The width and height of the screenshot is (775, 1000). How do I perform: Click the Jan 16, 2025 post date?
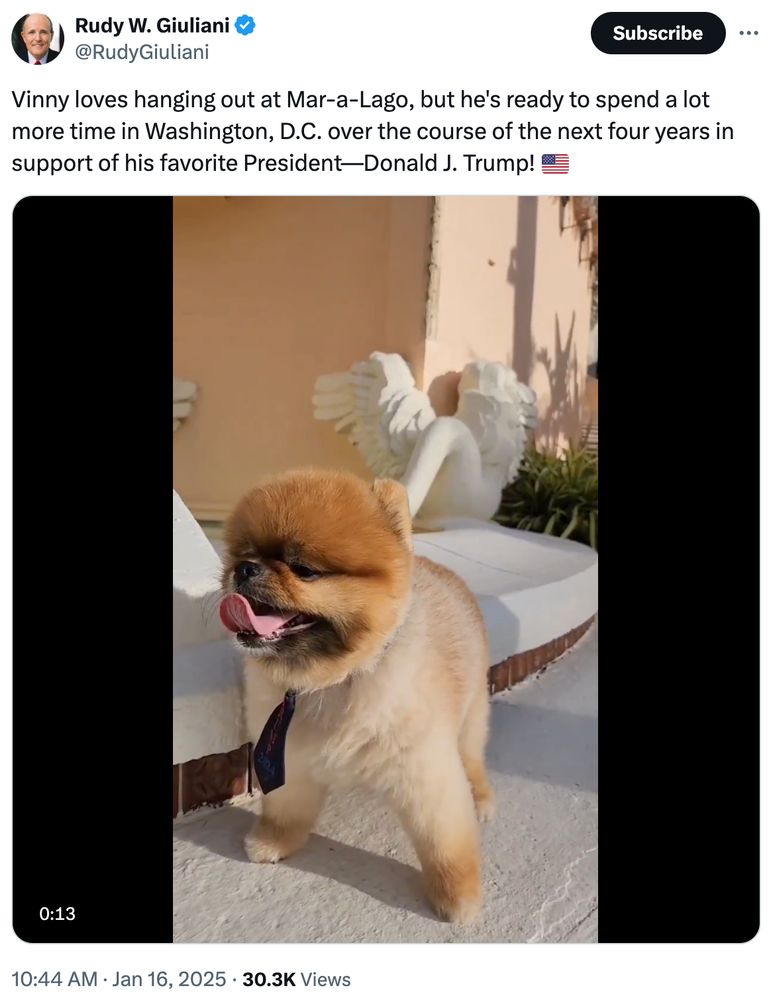pyautogui.click(x=169, y=979)
